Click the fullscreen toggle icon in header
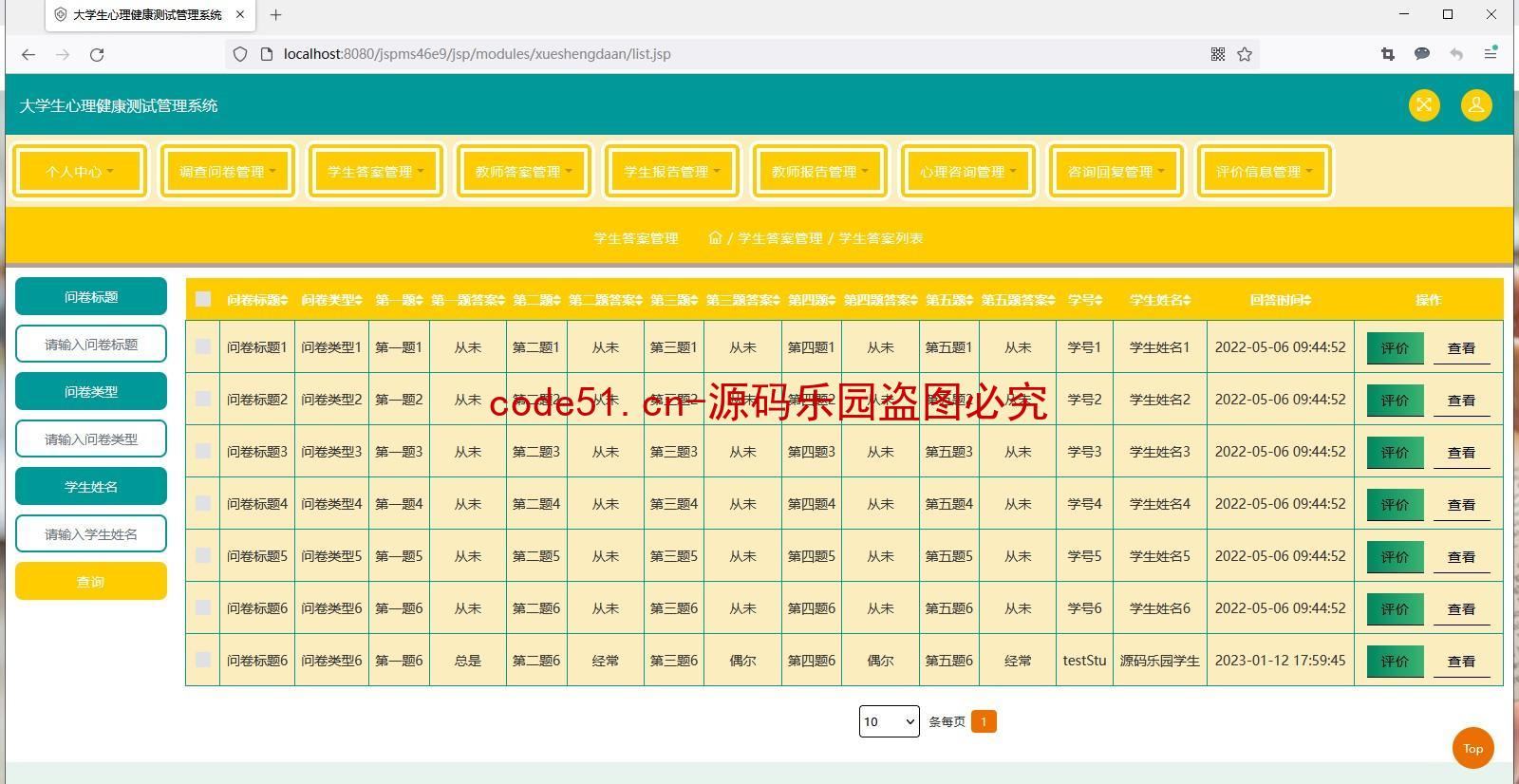Viewport: 1519px width, 784px height. (x=1424, y=105)
